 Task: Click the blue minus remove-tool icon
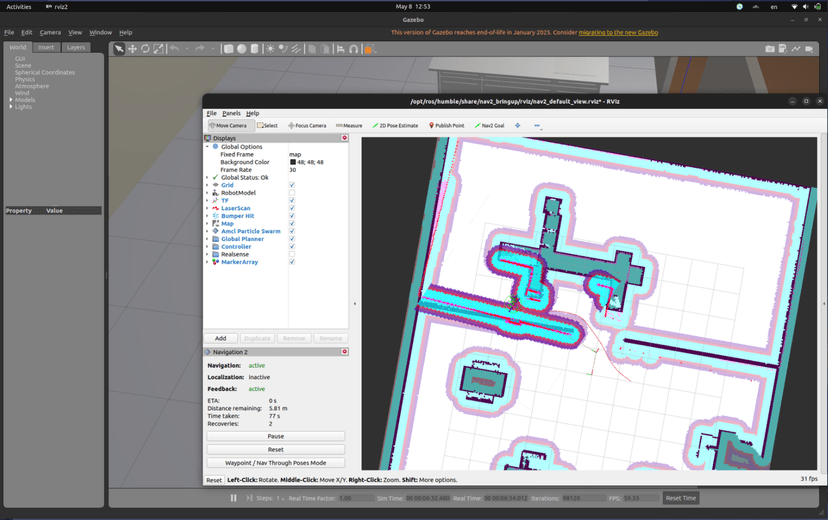537,126
